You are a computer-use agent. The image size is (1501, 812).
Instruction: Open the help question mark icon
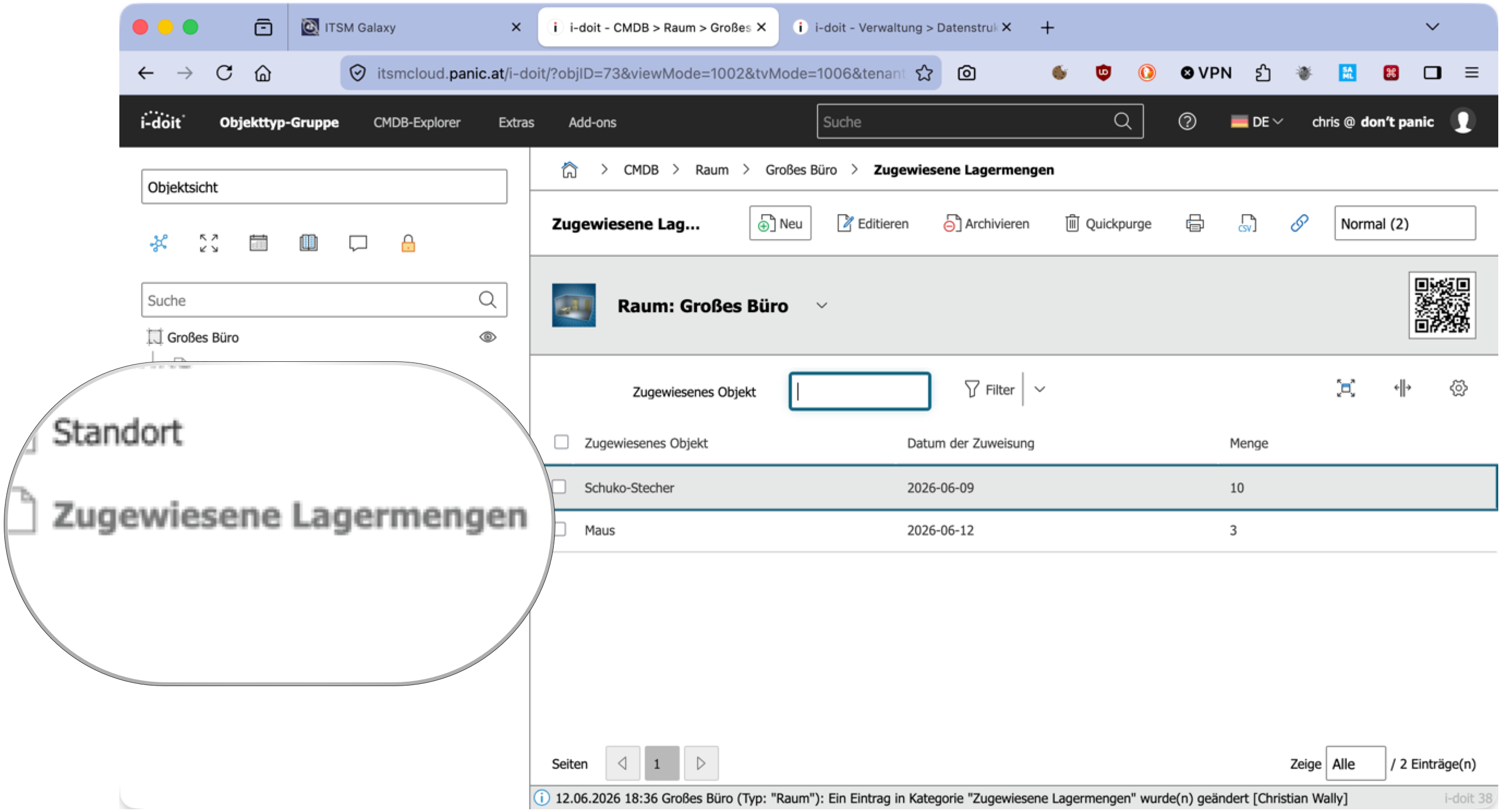click(x=1187, y=122)
